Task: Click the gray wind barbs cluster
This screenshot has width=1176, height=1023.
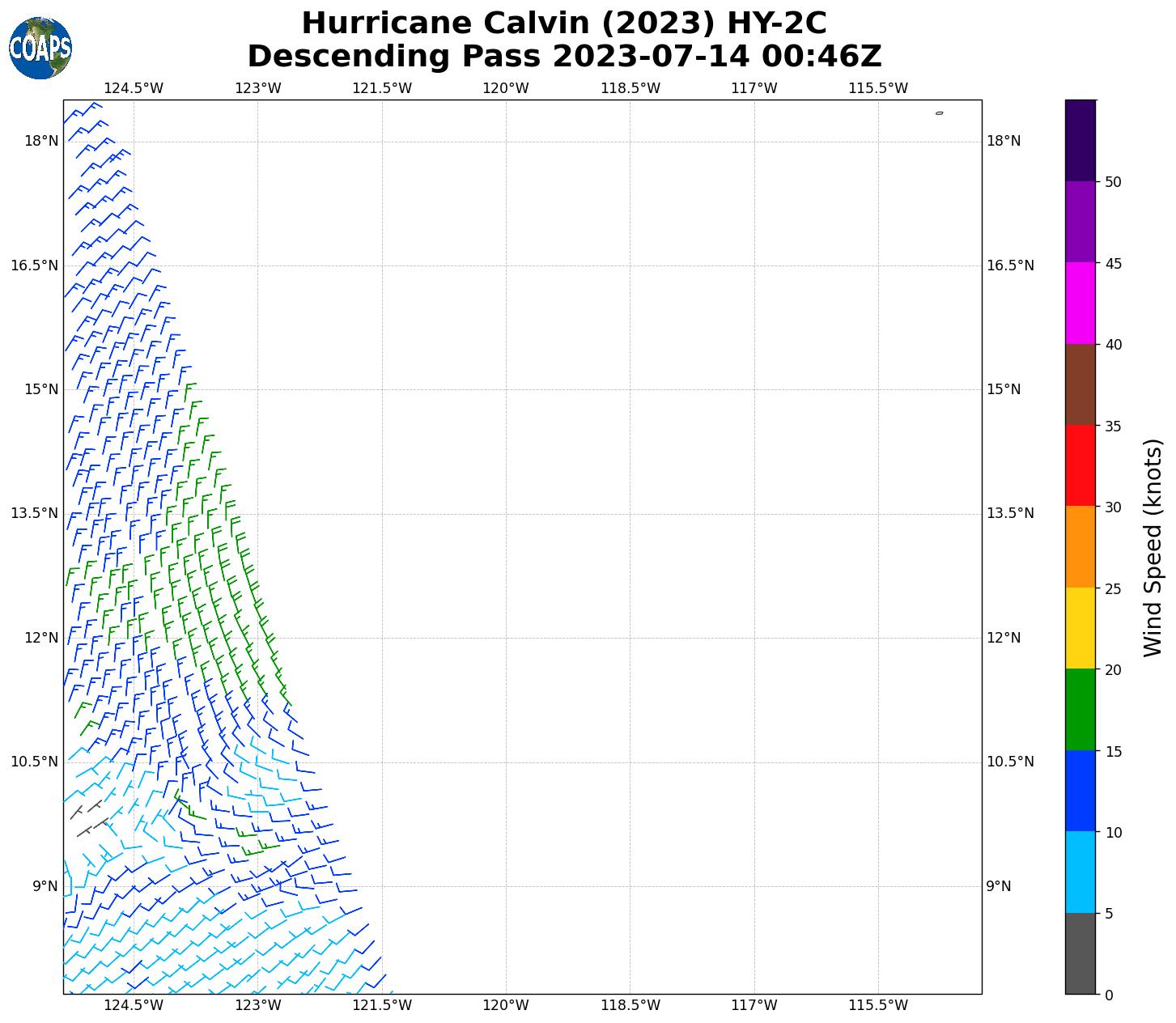Action: tap(89, 817)
